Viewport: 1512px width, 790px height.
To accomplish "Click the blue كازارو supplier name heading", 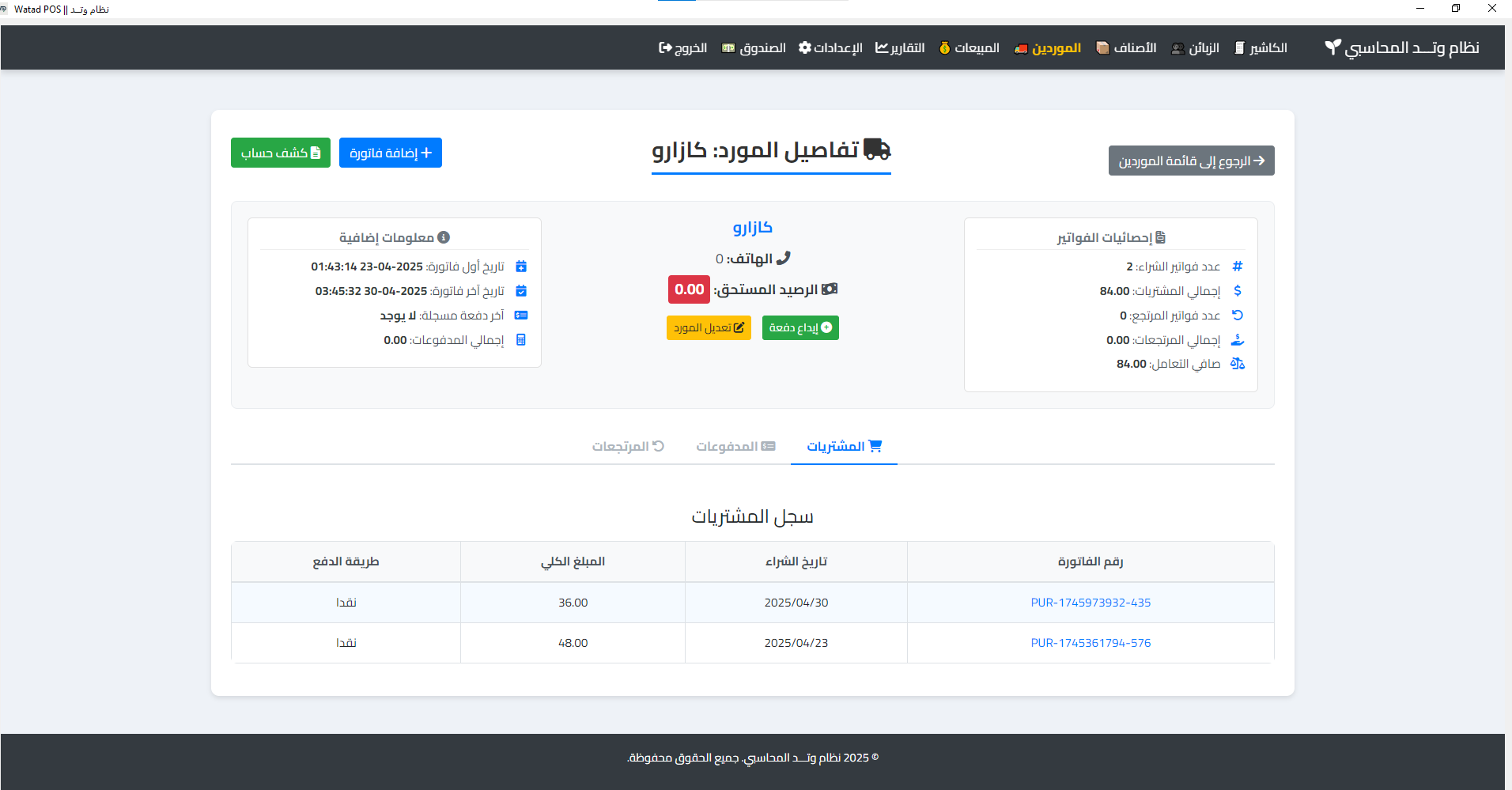I will point(753,228).
